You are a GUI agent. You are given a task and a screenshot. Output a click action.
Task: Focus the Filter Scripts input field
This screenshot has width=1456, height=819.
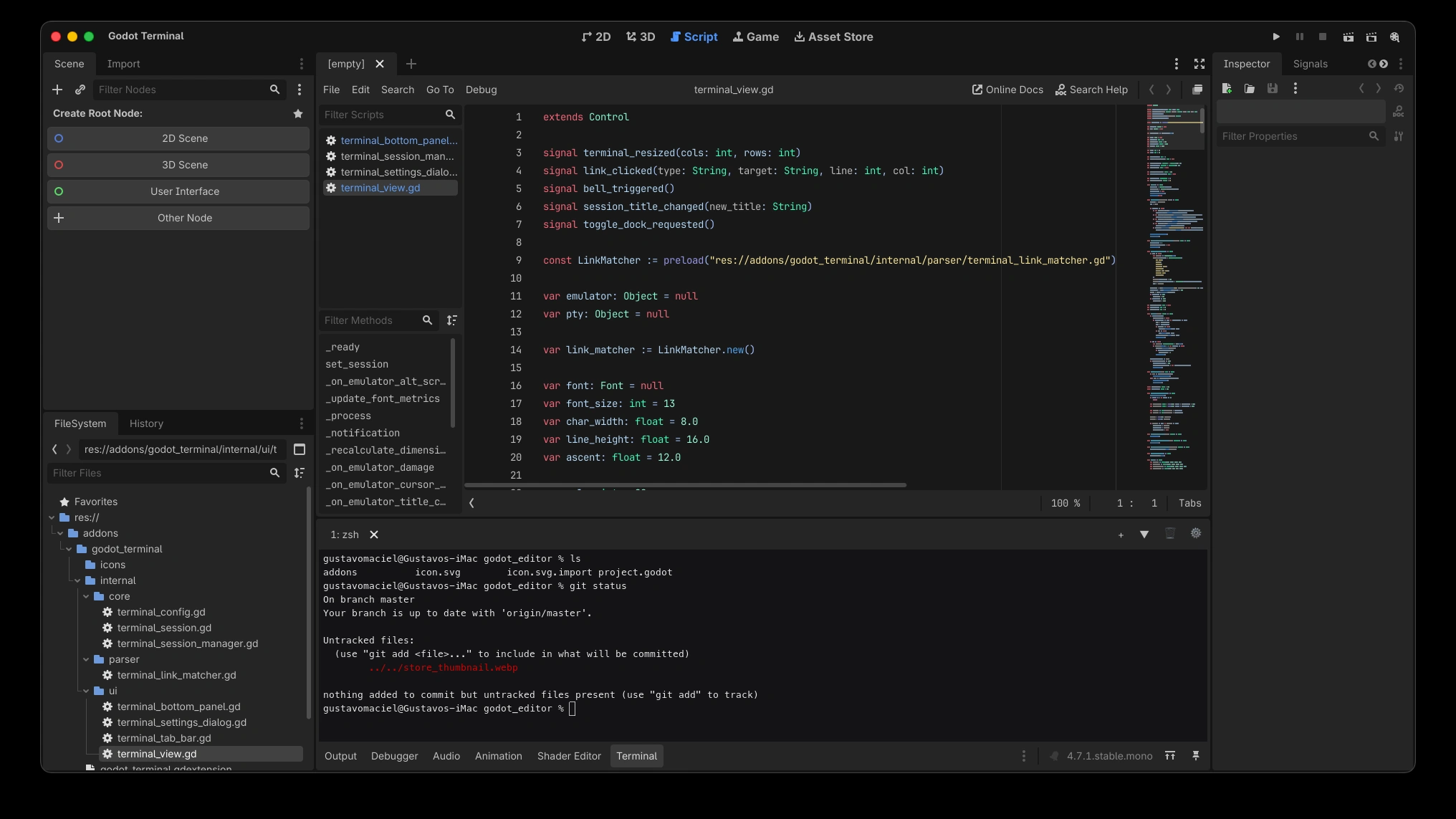(x=383, y=115)
